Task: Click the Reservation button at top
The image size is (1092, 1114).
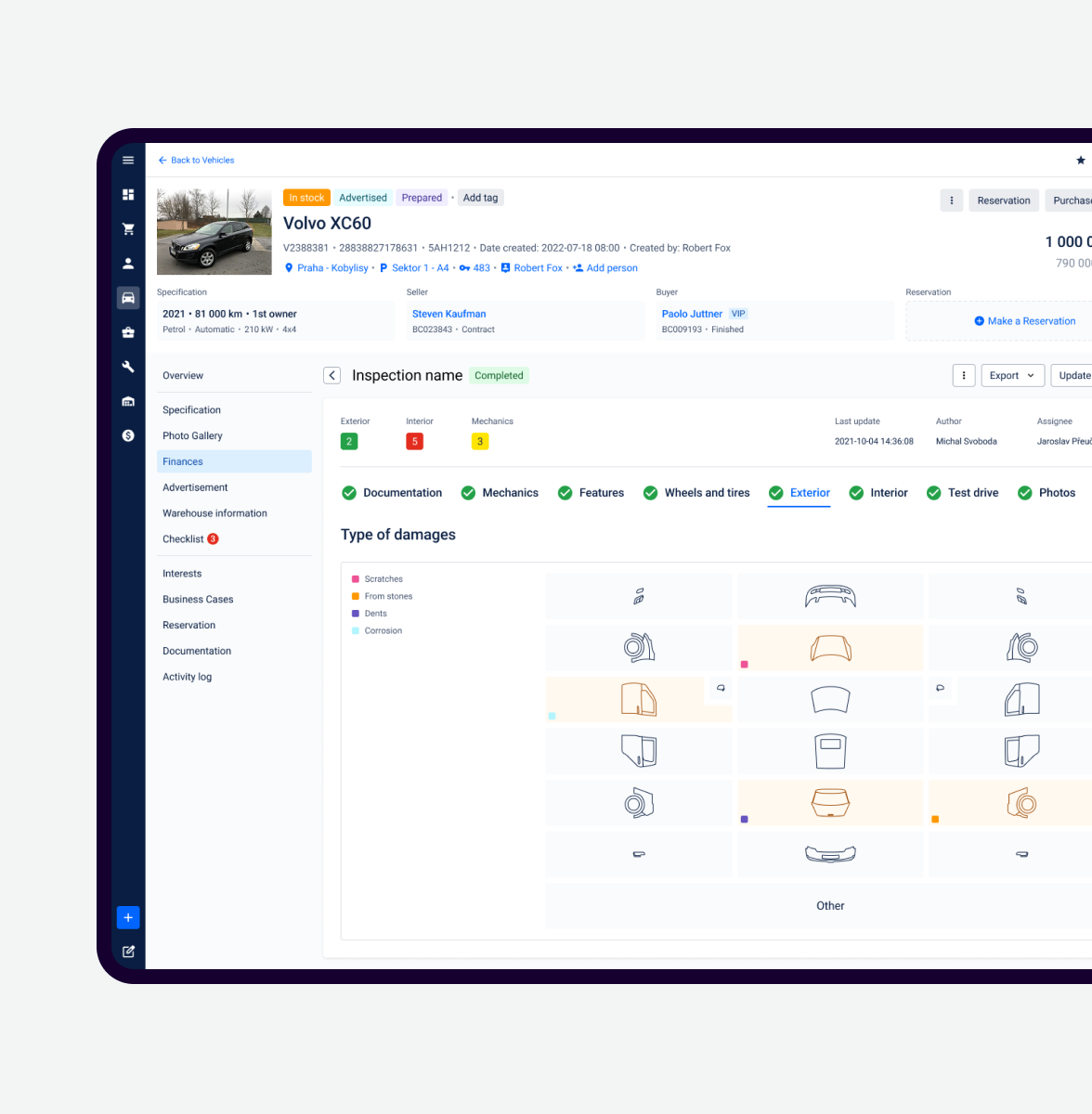Action: click(x=1004, y=201)
